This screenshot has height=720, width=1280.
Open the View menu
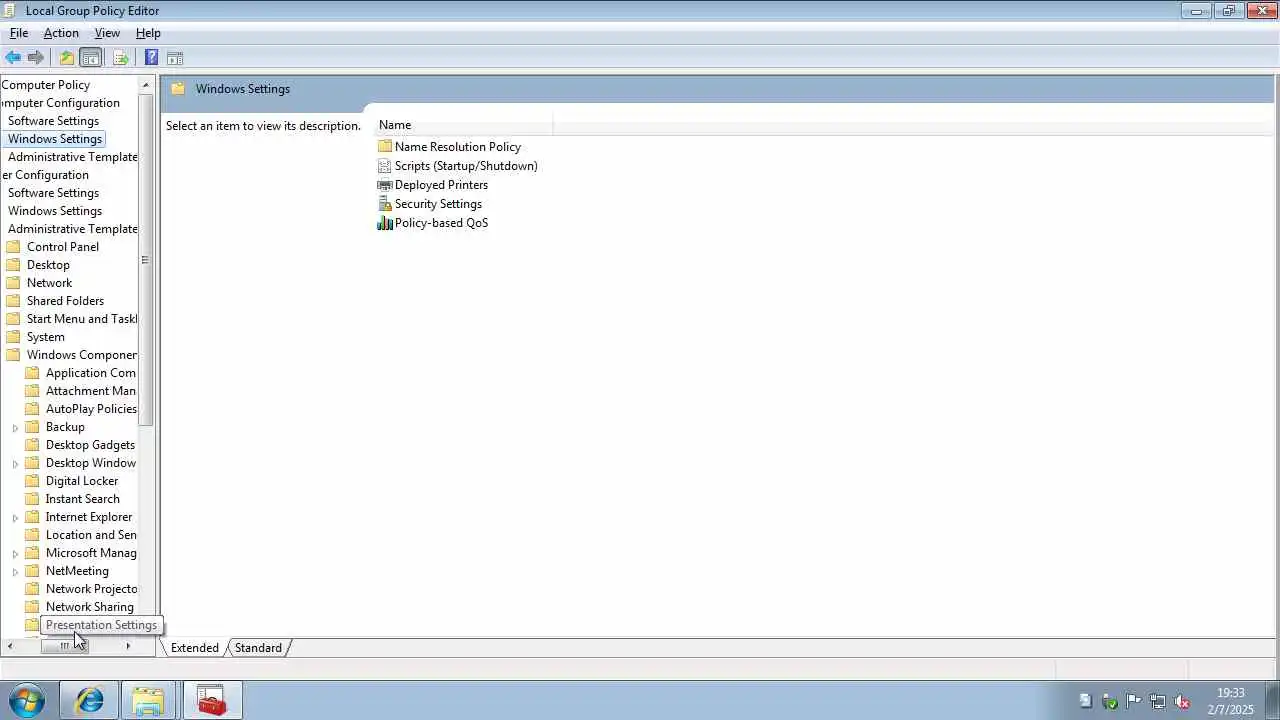[x=107, y=33]
